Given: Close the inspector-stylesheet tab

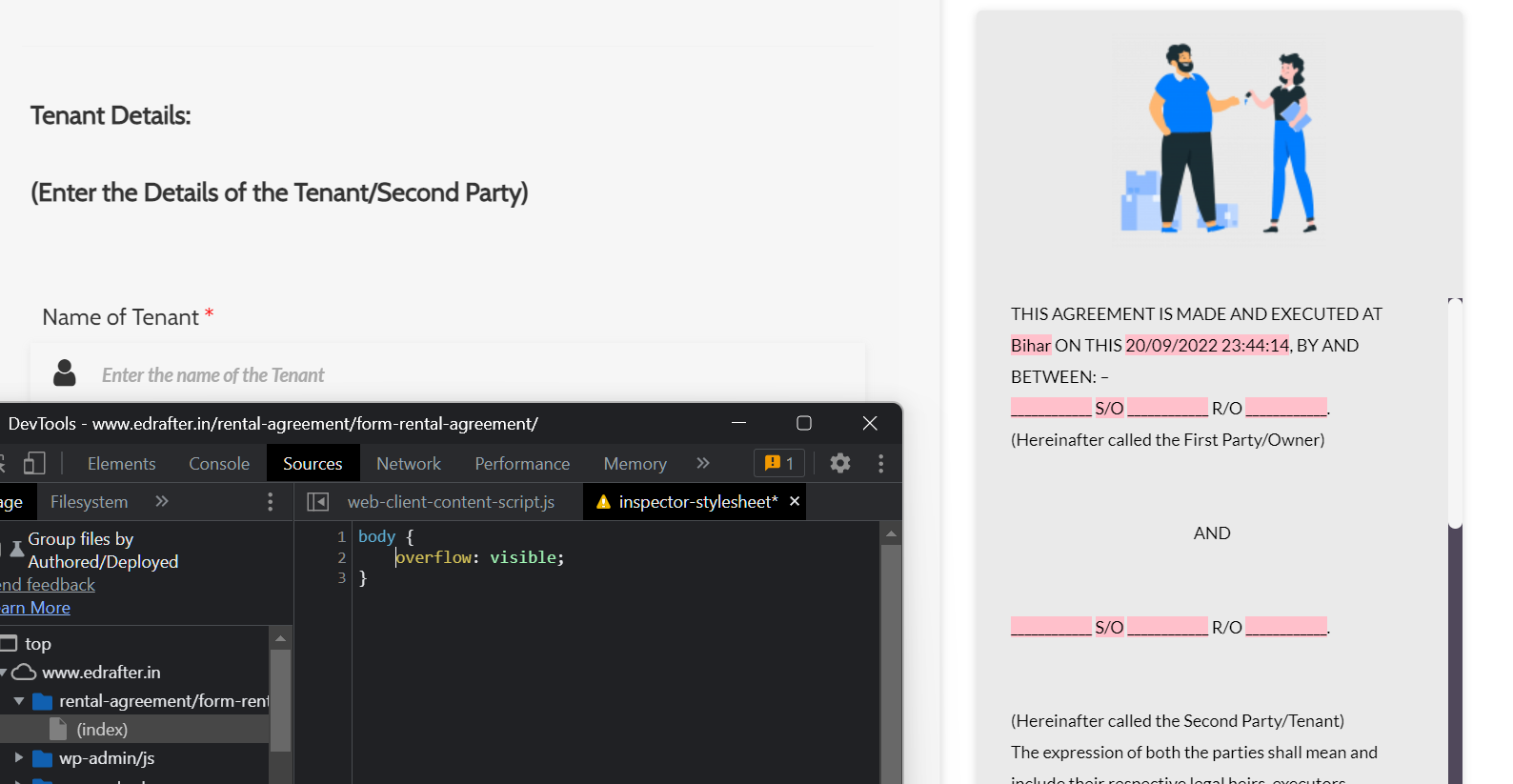Looking at the screenshot, I should (795, 501).
